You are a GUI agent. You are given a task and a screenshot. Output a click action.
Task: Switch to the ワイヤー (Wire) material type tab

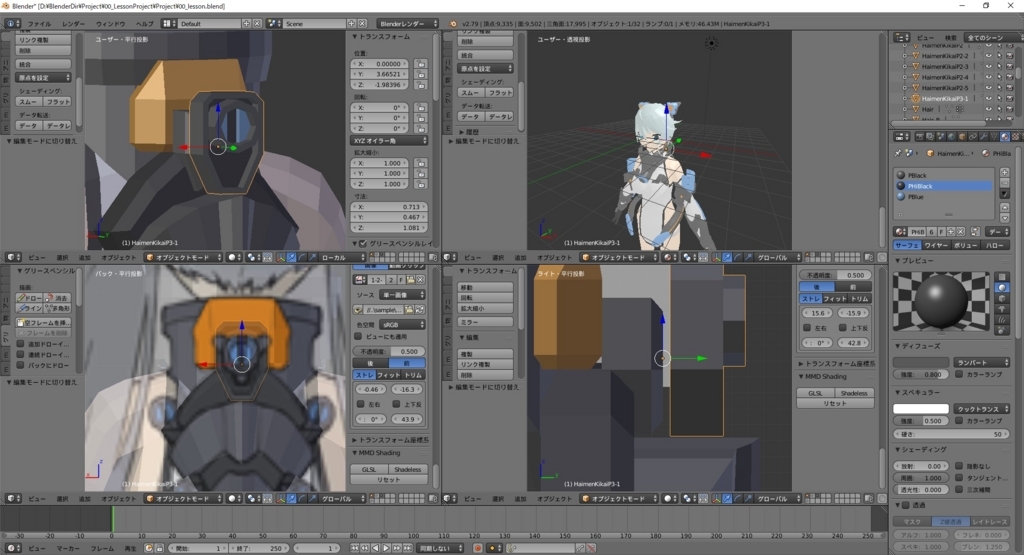(x=936, y=245)
